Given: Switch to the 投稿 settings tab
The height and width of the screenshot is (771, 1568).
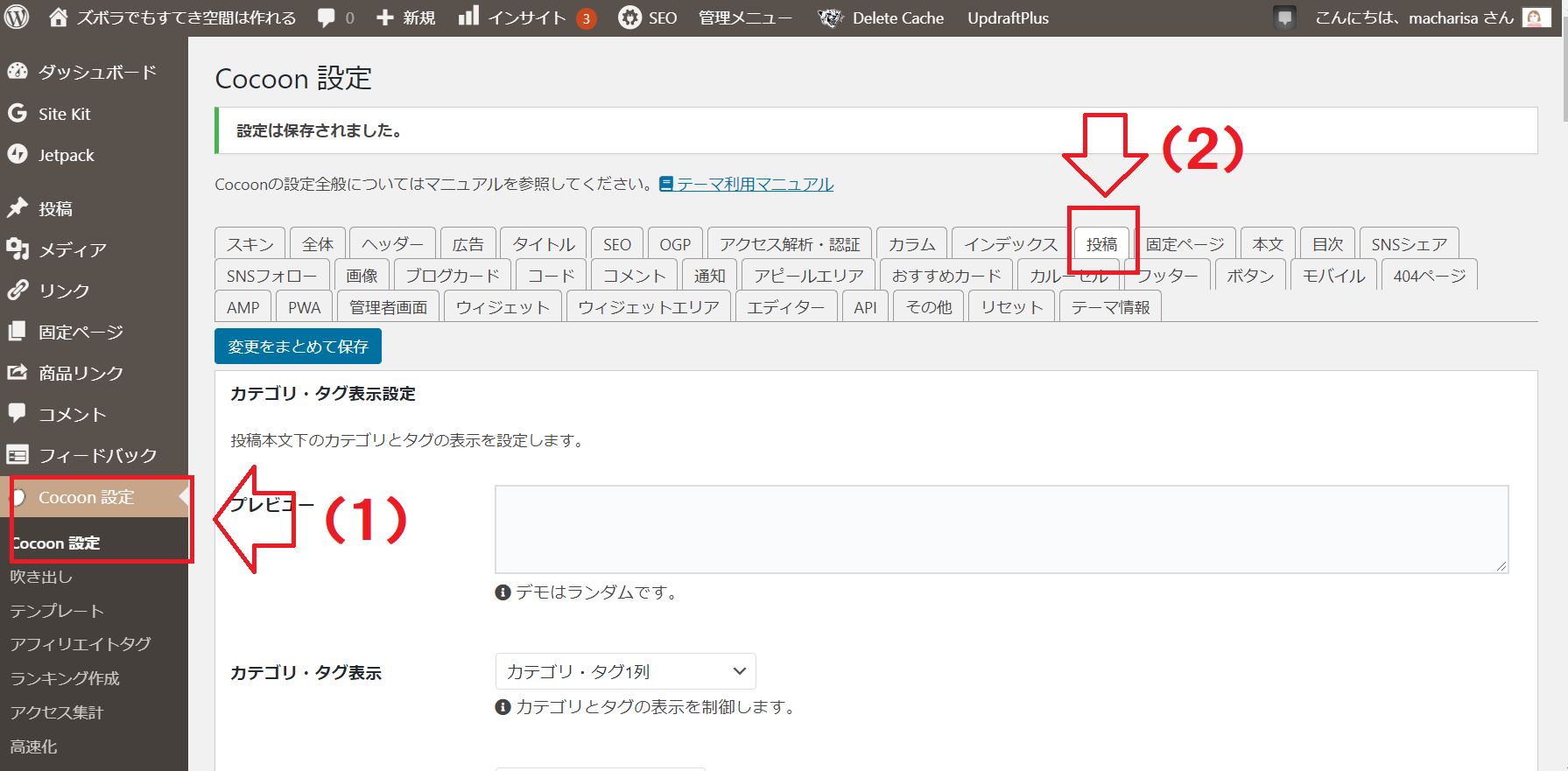Looking at the screenshot, I should (1101, 244).
